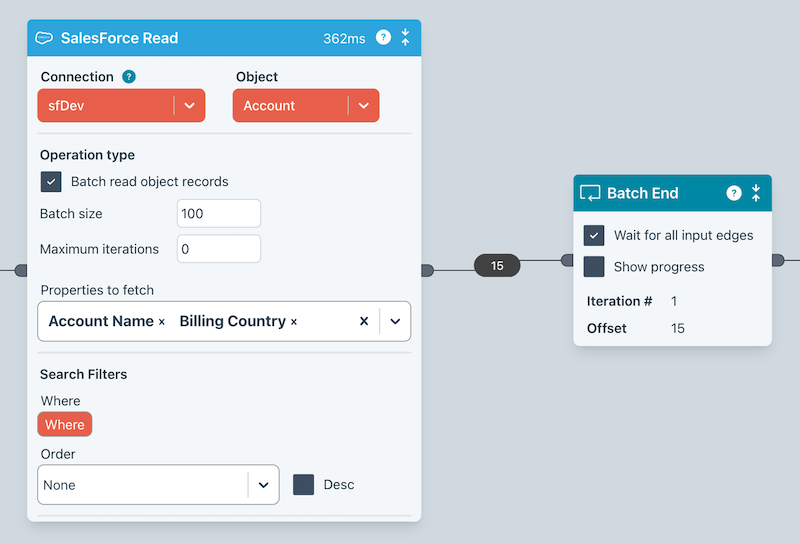Uncheck Wait for all input edges
This screenshot has width=800, height=544.
(x=594, y=236)
